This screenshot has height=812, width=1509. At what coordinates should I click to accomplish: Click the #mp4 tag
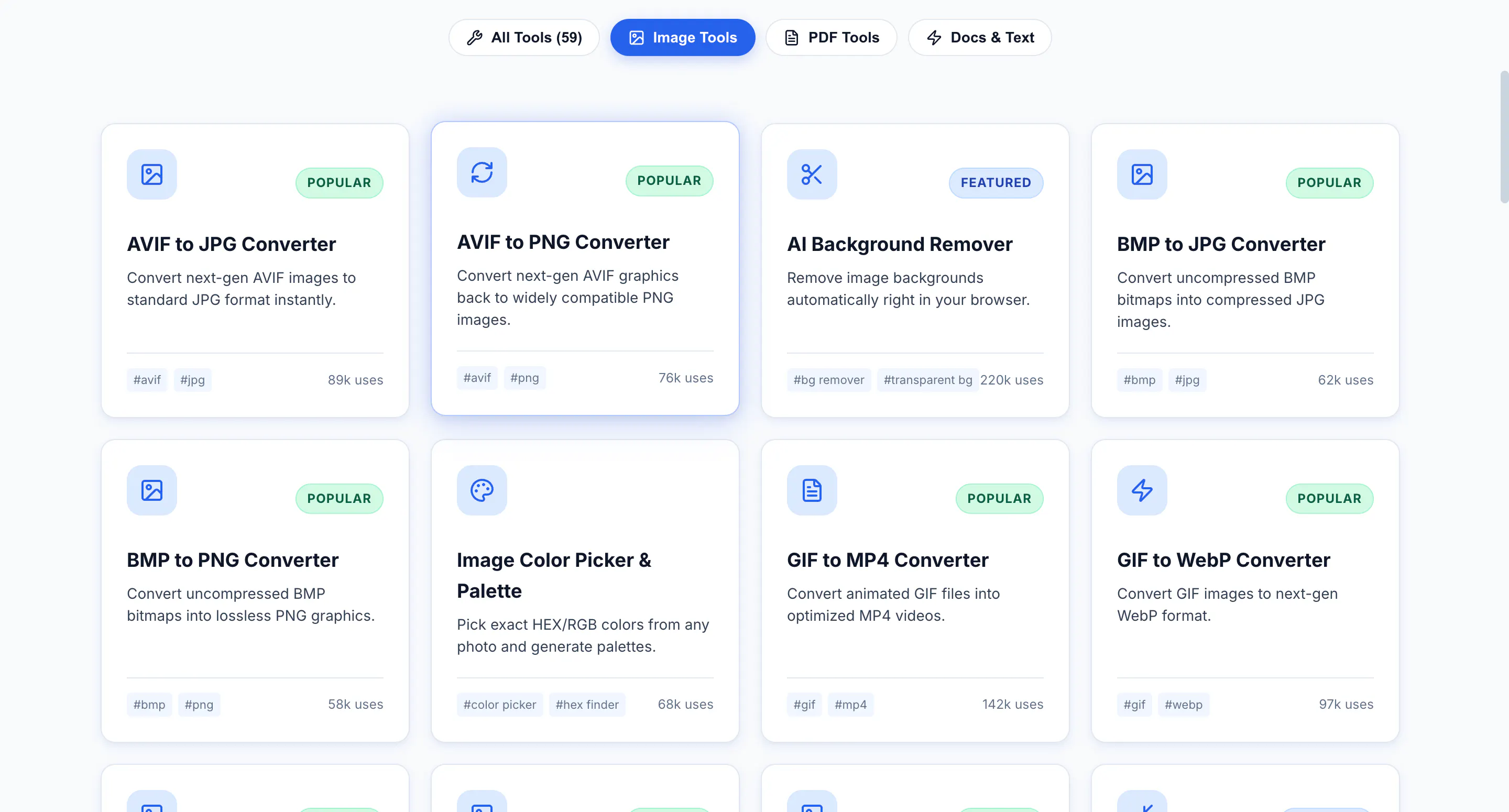(x=850, y=705)
